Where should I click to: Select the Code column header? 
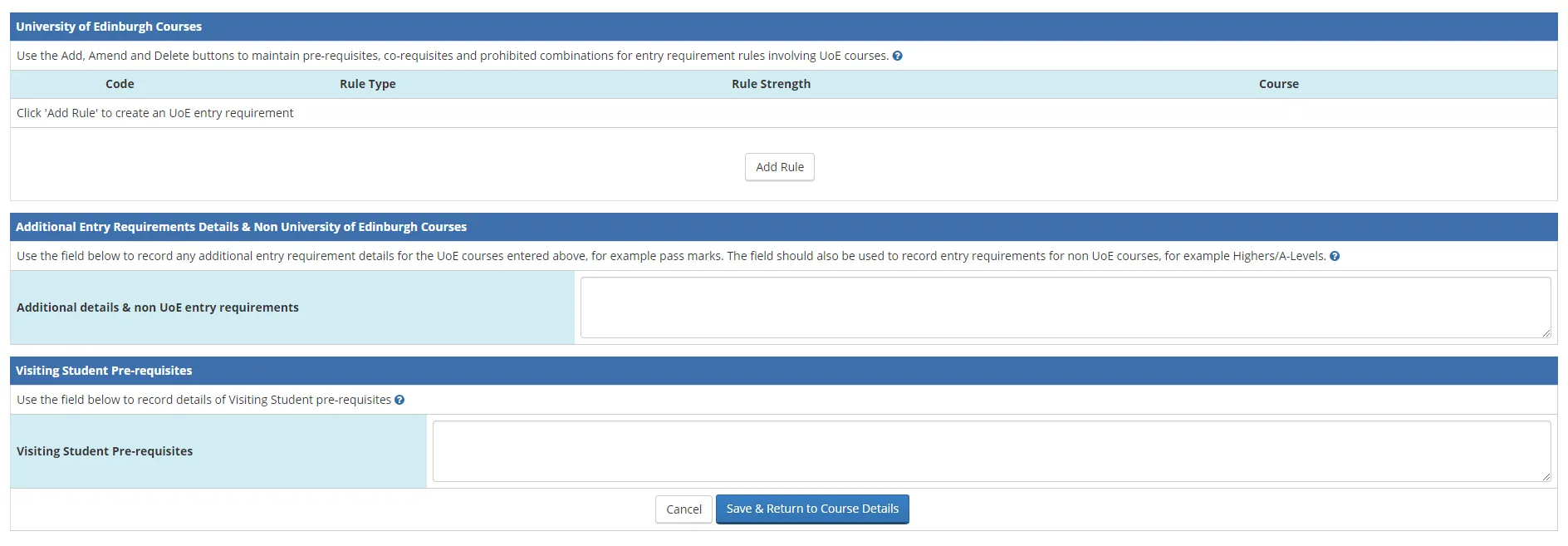pos(120,84)
